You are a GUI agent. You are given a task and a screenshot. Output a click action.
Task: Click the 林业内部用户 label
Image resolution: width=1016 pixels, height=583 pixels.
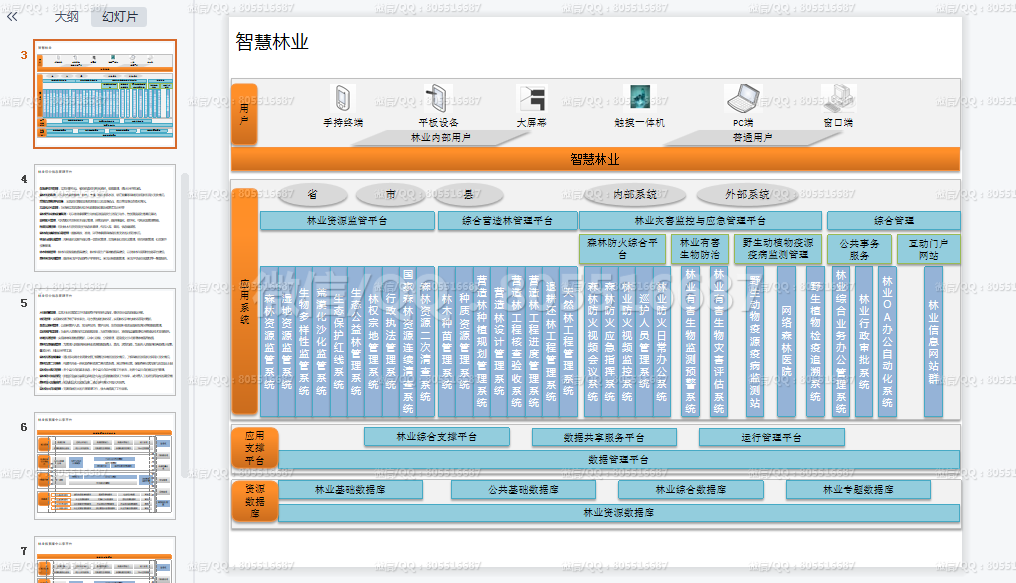[441, 137]
